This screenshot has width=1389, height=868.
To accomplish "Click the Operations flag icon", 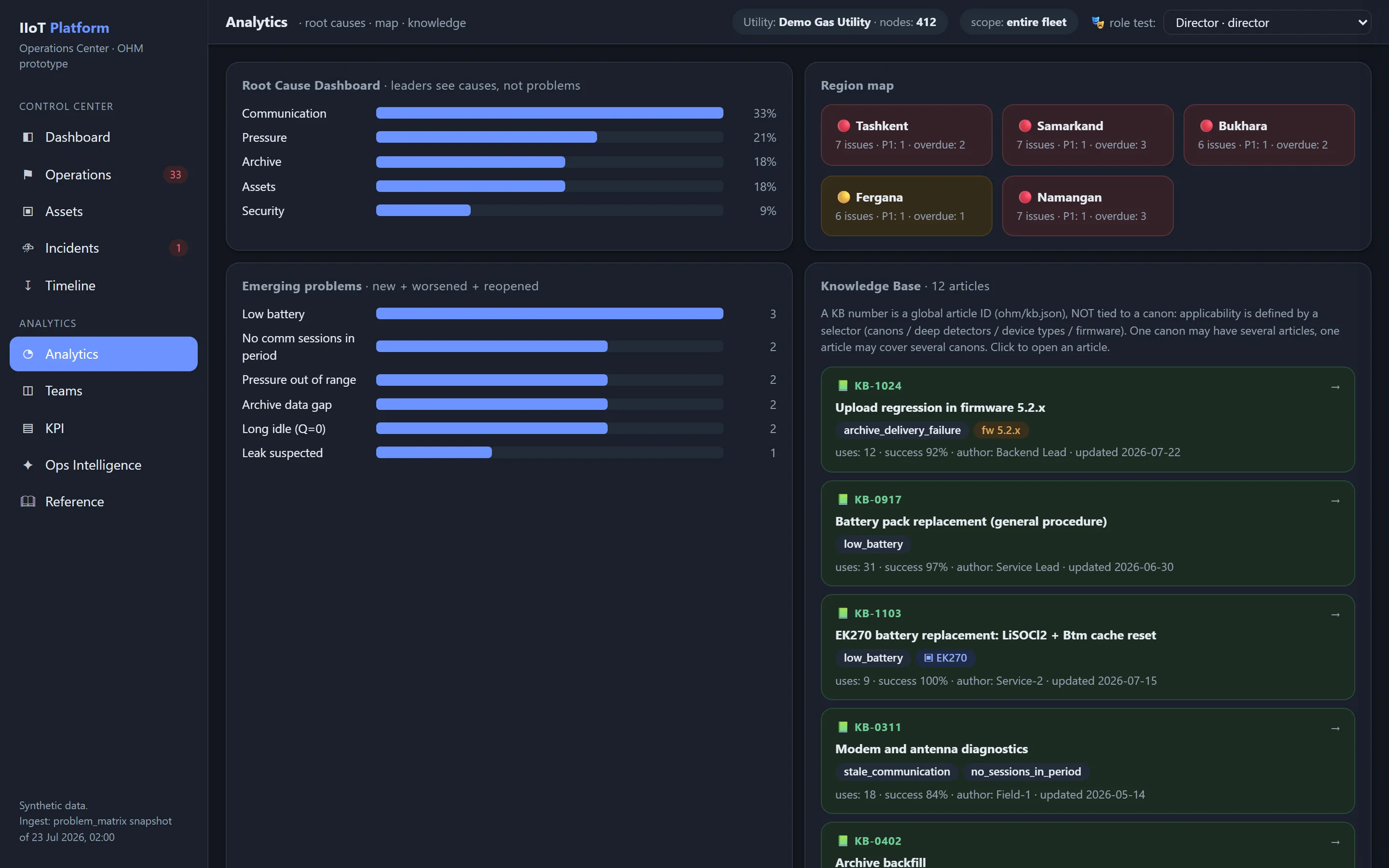I will (x=27, y=175).
